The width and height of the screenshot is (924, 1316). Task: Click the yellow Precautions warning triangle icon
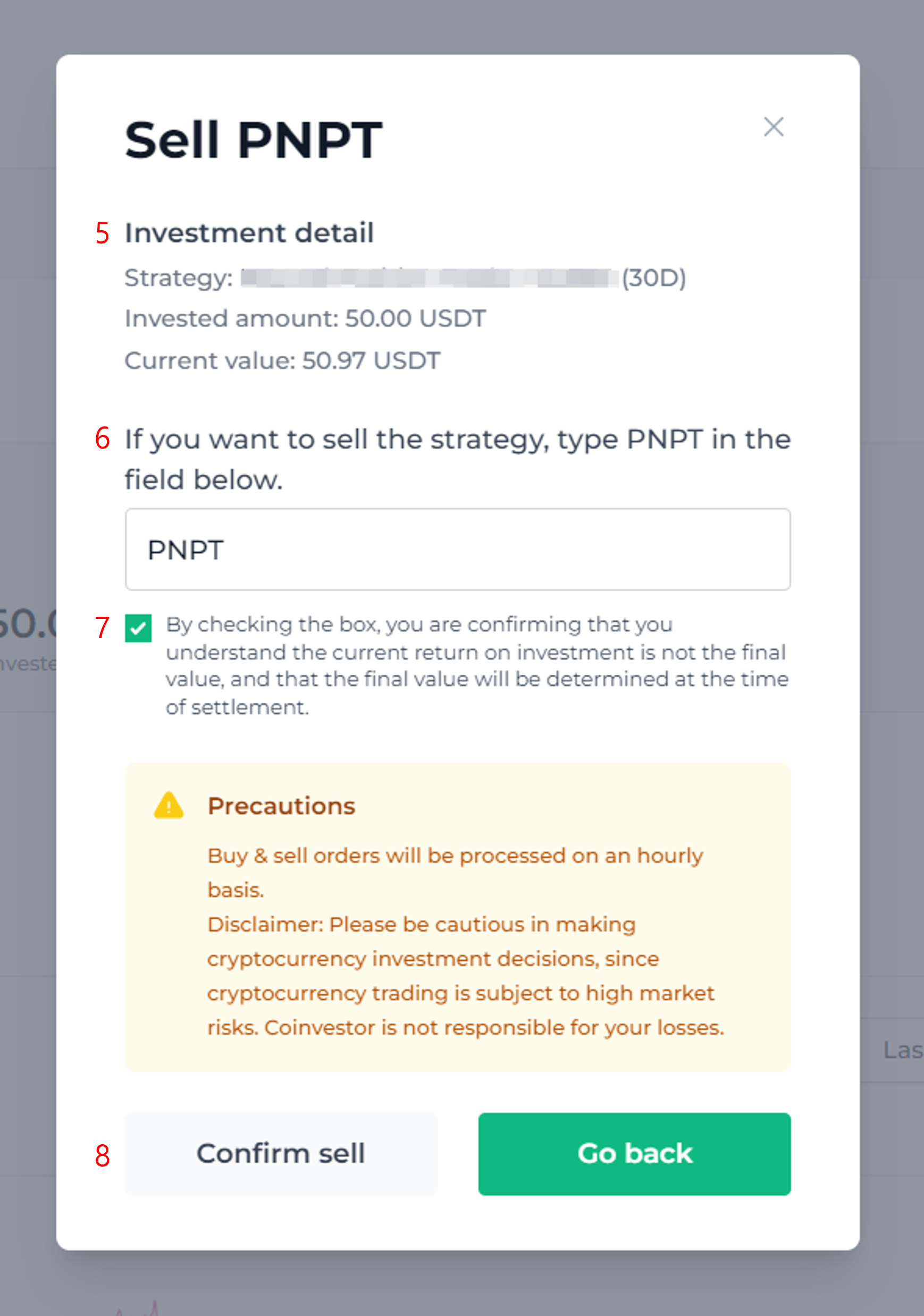(x=169, y=806)
